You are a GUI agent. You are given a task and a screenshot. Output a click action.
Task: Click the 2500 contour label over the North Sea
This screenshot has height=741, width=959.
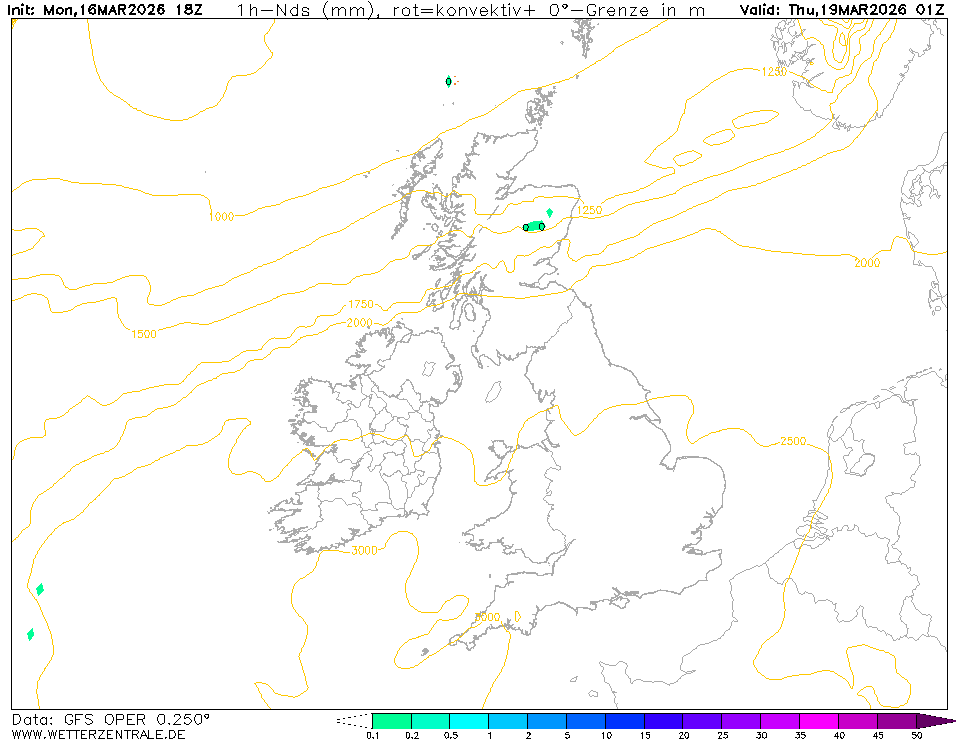(793, 441)
